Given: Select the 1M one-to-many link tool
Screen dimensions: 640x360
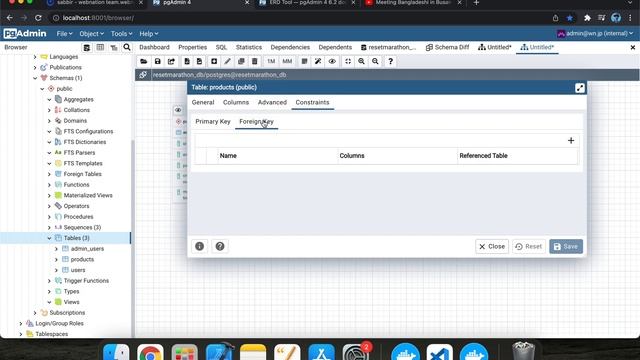Looking at the screenshot, I should pyautogui.click(x=271, y=62).
